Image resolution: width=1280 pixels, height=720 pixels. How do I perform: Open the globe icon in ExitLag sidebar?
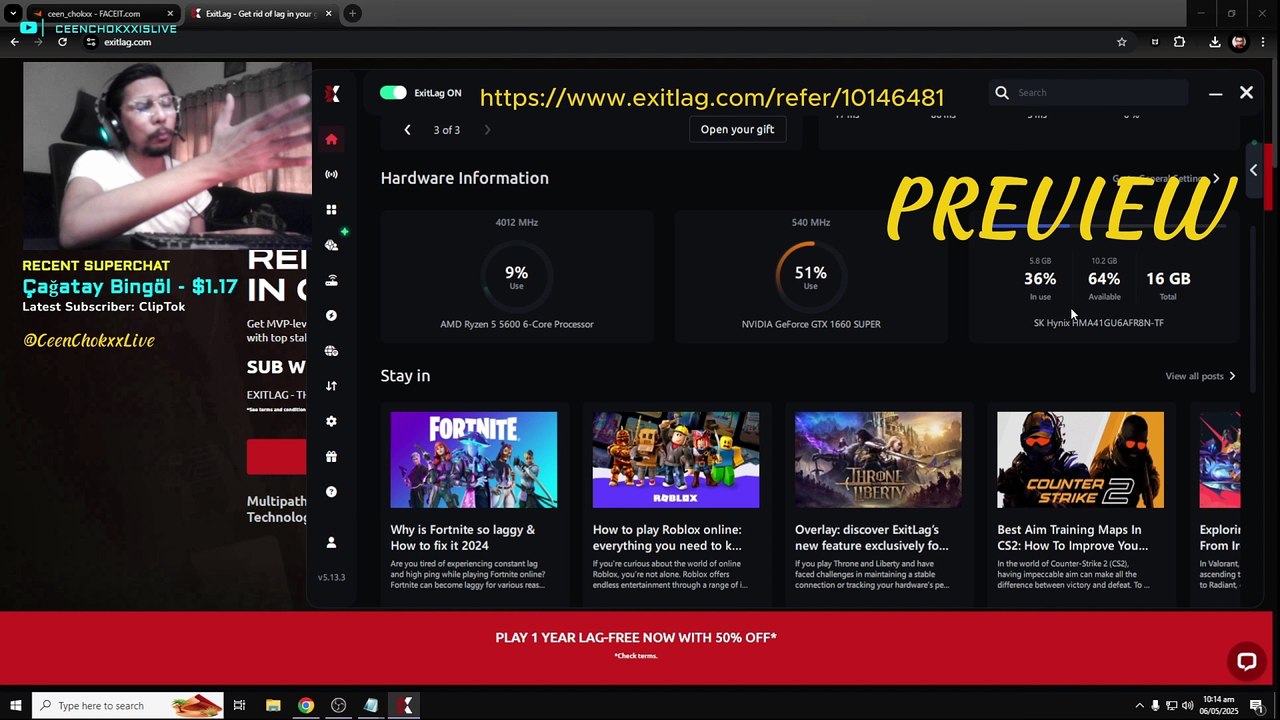coord(331,351)
